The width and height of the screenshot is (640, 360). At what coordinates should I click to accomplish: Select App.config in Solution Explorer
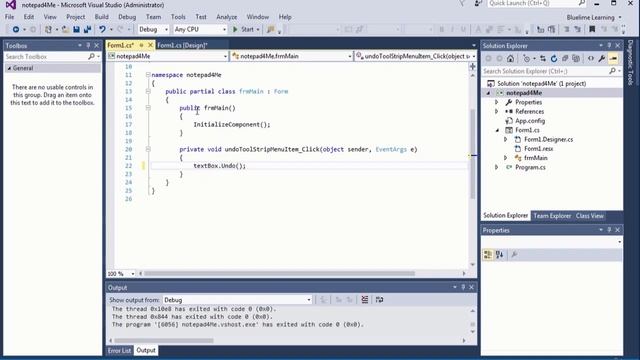[530, 121]
